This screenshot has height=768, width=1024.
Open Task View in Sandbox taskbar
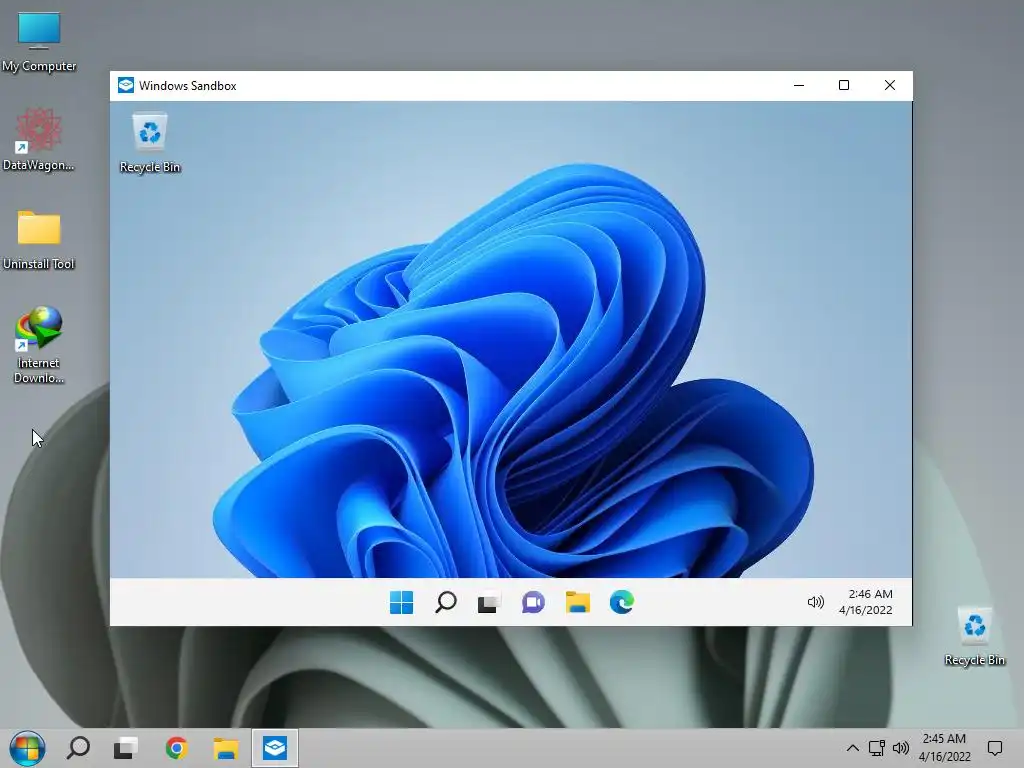click(x=489, y=602)
